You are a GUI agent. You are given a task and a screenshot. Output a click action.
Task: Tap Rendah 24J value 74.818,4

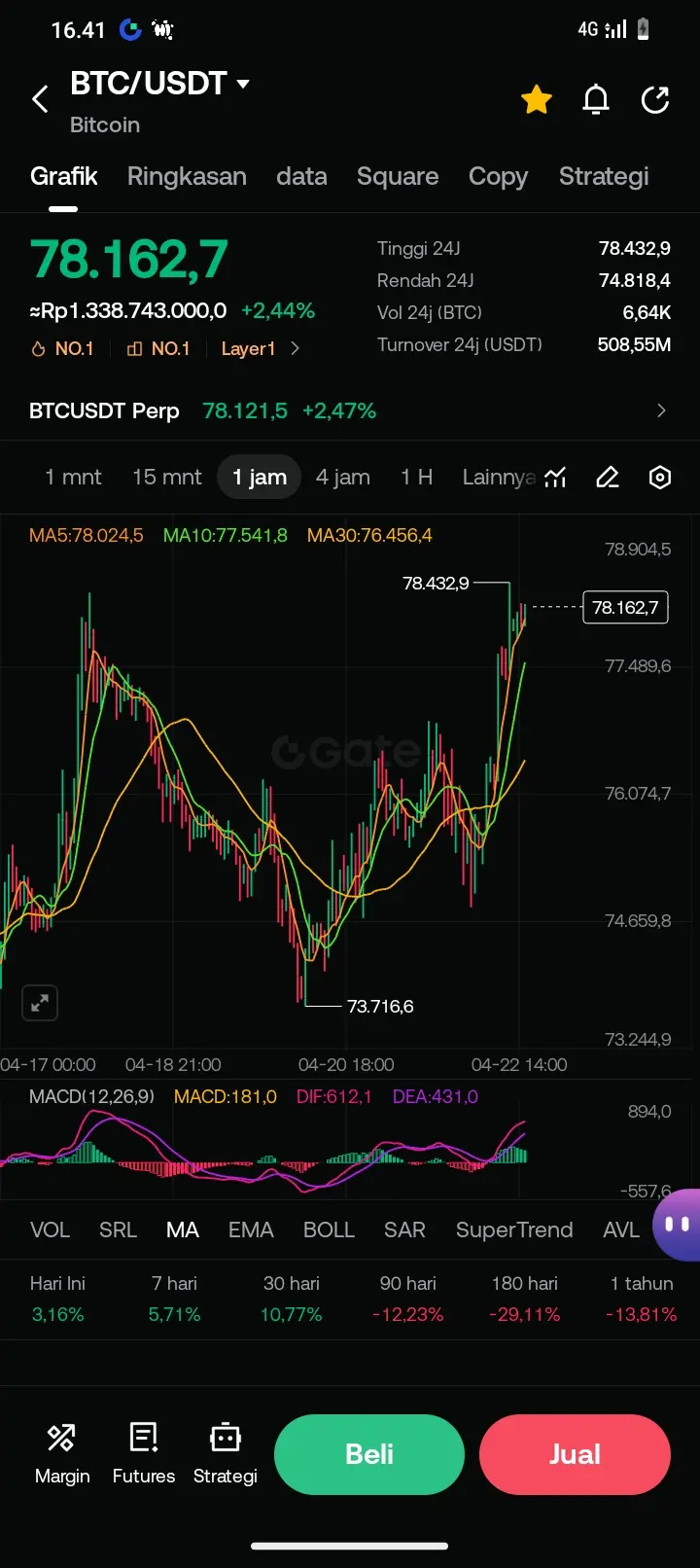(x=635, y=280)
